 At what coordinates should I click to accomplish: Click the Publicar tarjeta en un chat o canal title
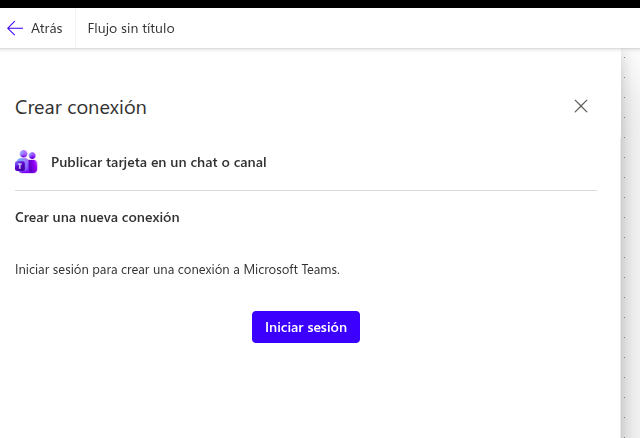point(158,162)
